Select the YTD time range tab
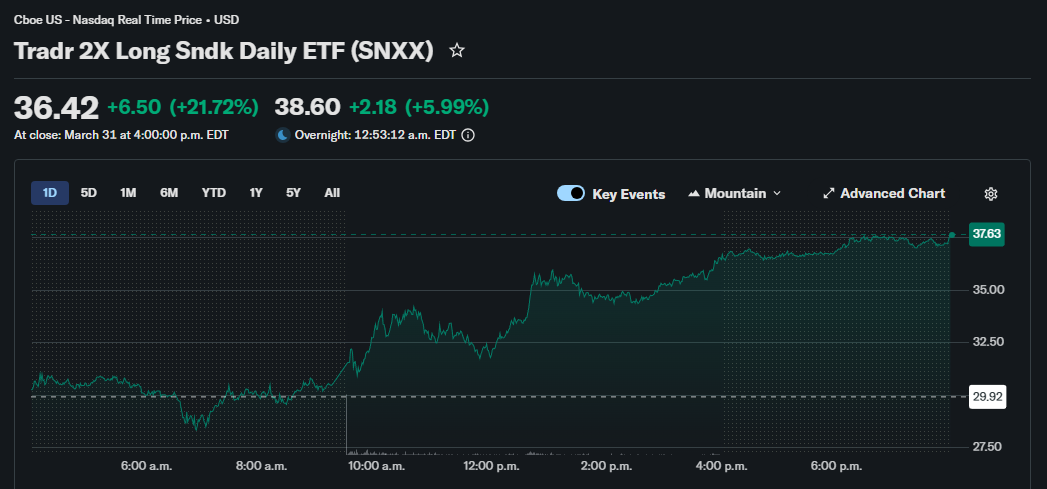 (214, 193)
